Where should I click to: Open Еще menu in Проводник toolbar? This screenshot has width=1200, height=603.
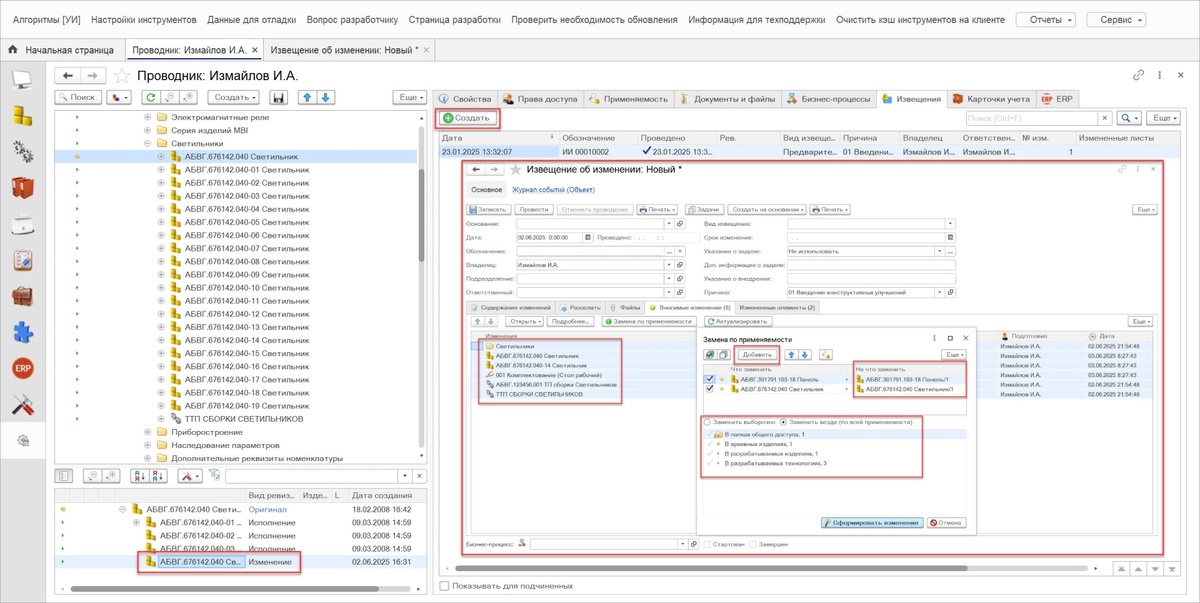(410, 97)
